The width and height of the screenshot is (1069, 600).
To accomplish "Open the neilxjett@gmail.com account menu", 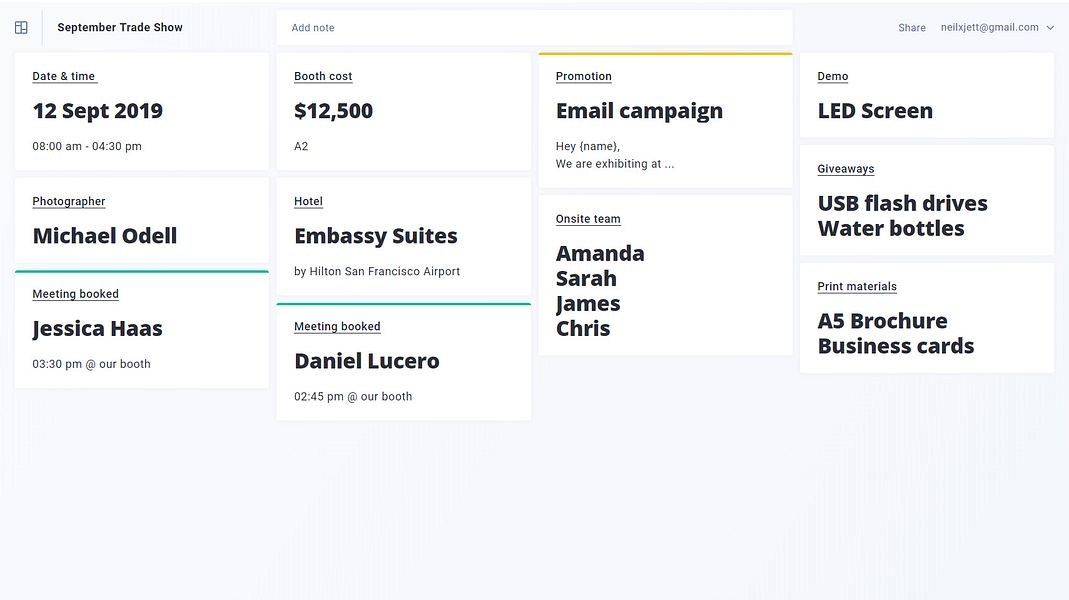I will coord(989,28).
